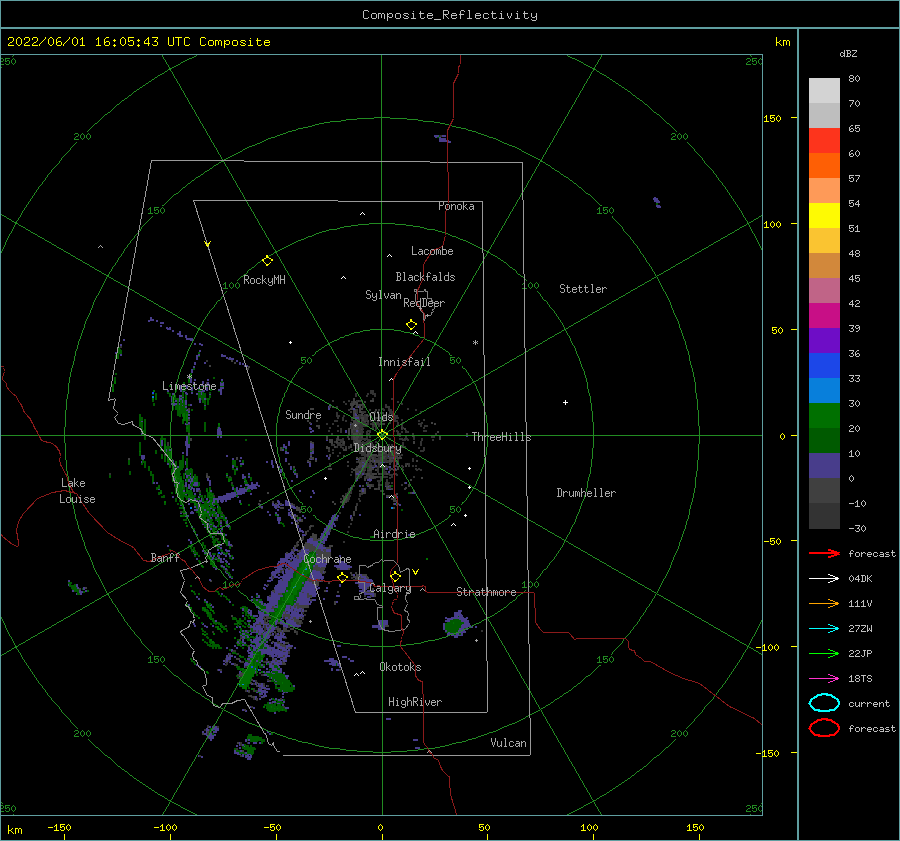Click the Banff label
This screenshot has height=841, width=900.
pyautogui.click(x=165, y=557)
